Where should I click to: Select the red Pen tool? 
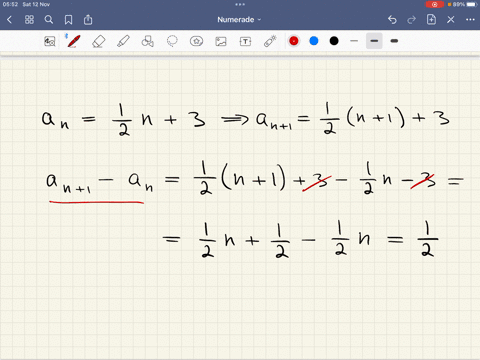click(x=73, y=41)
